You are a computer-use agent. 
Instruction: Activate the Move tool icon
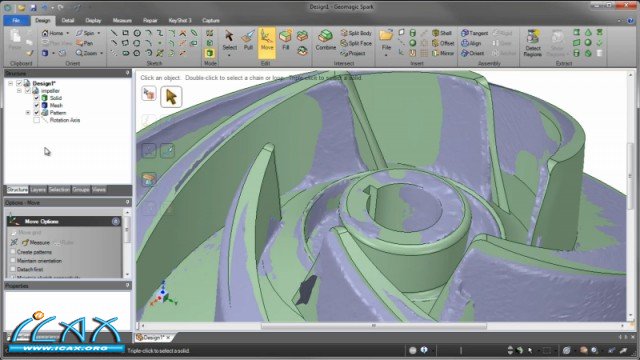click(x=267, y=41)
